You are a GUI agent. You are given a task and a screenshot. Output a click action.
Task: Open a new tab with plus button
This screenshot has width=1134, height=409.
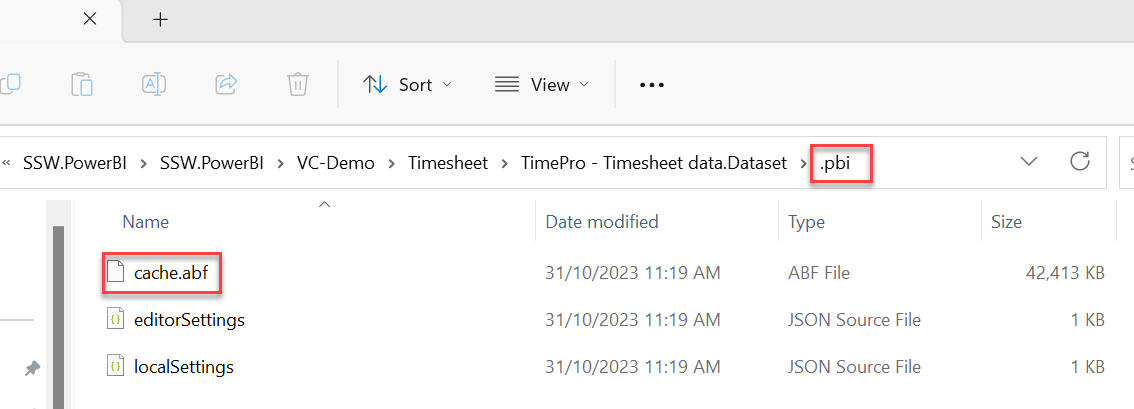point(160,20)
